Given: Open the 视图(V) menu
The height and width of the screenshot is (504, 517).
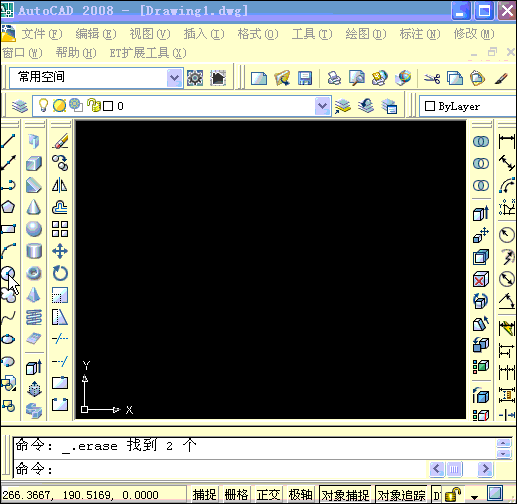Looking at the screenshot, I should click(x=150, y=34).
